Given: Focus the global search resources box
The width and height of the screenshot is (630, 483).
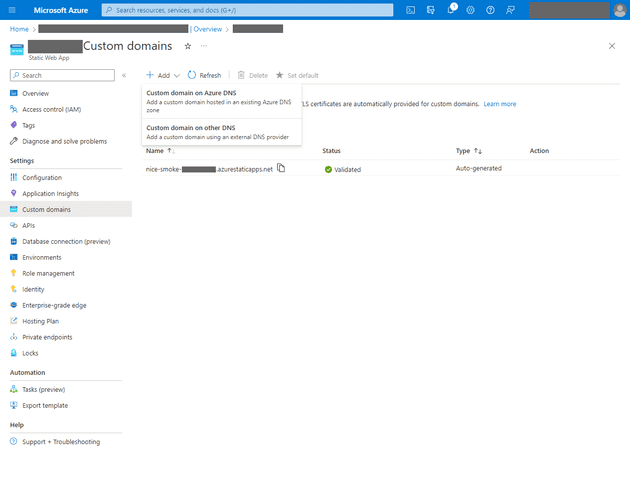Looking at the screenshot, I should coord(248,10).
